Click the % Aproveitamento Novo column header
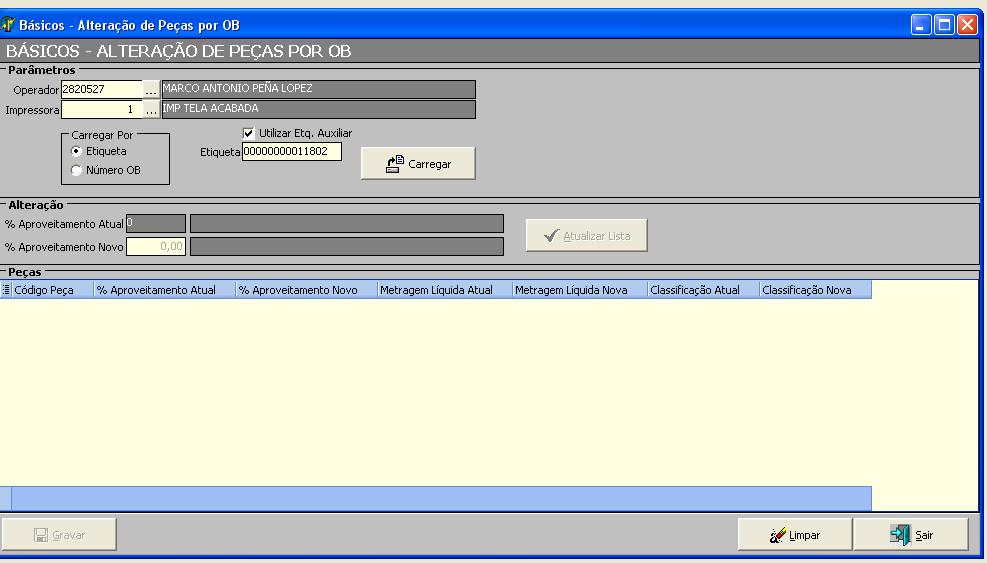987x563 pixels. 305,290
